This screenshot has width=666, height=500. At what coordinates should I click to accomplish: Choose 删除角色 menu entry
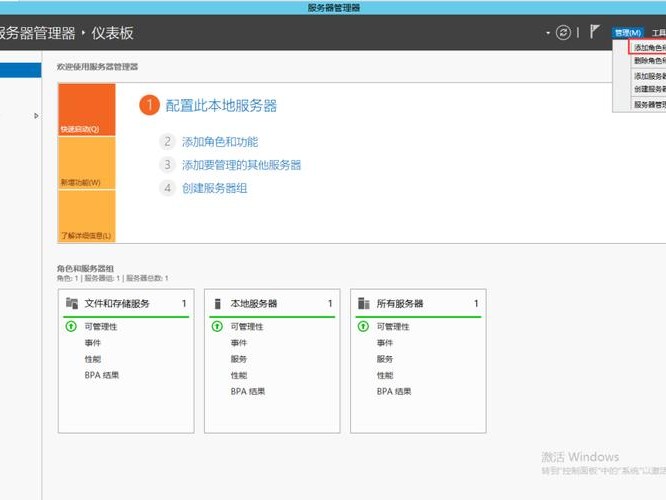coord(649,61)
